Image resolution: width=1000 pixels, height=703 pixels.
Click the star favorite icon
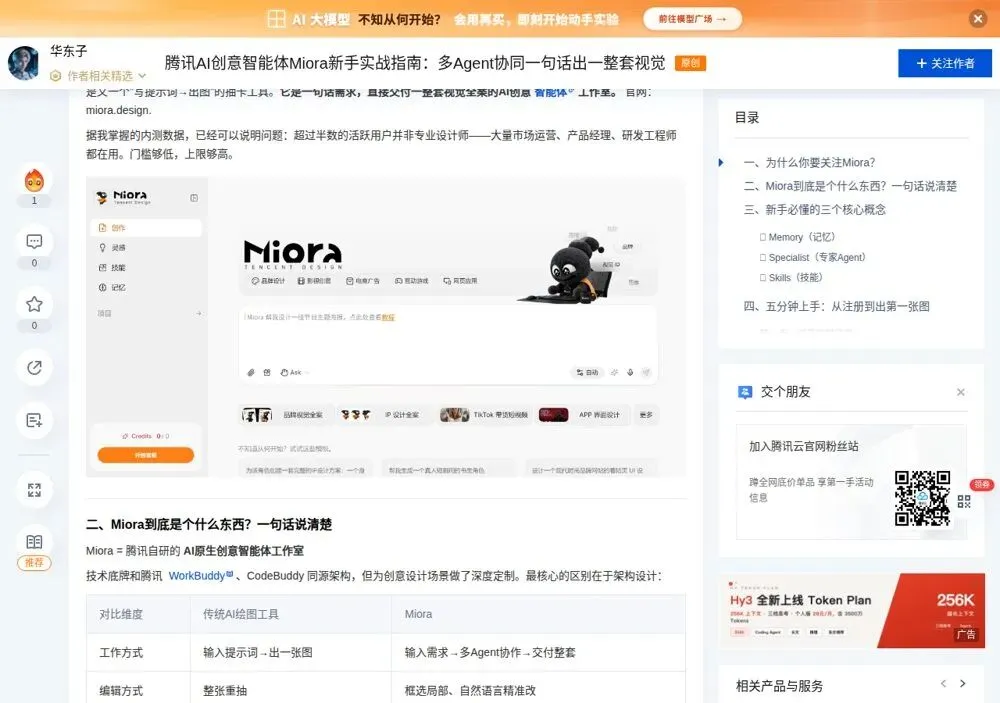(x=34, y=304)
